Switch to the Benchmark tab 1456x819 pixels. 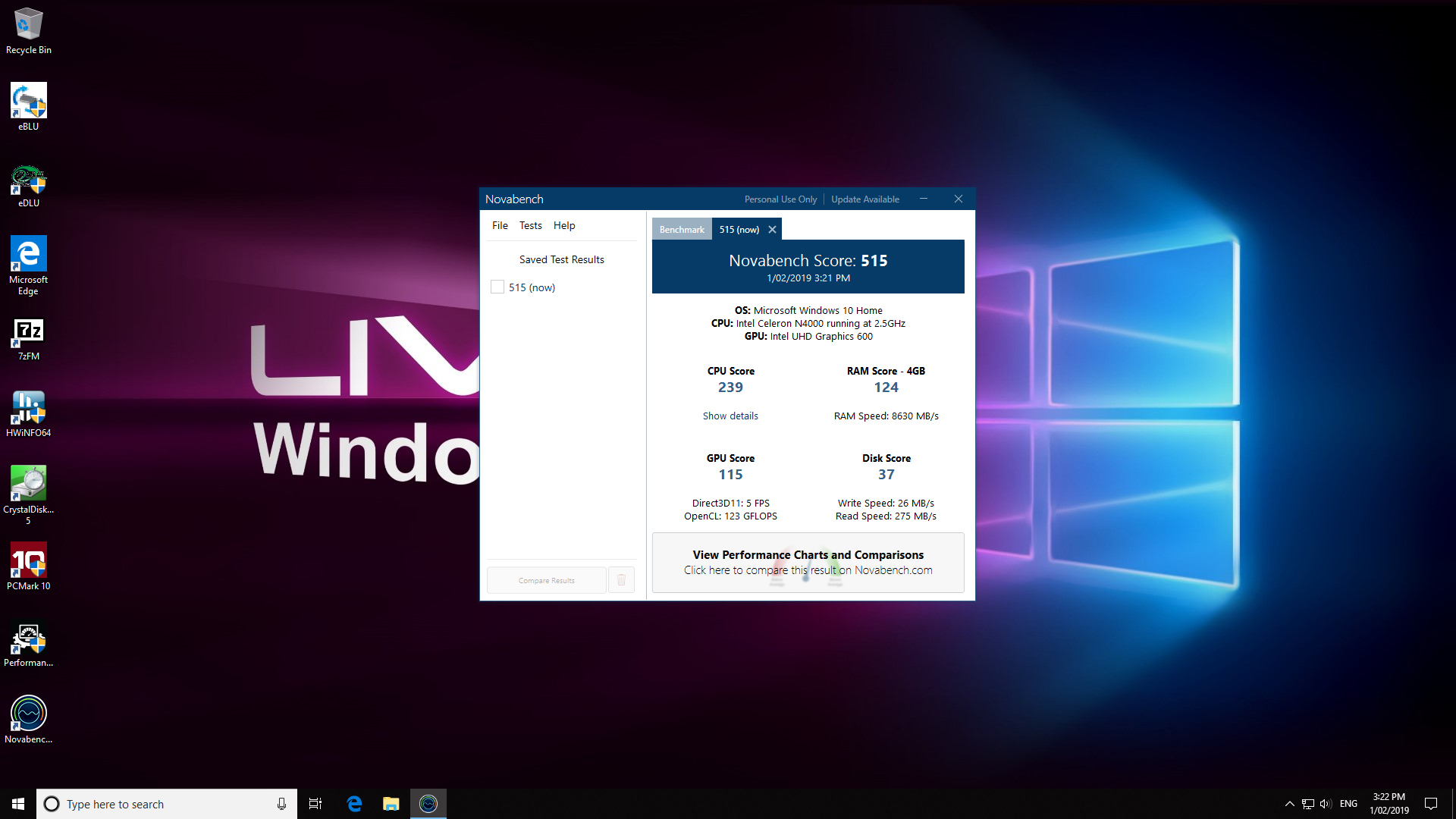click(x=682, y=230)
